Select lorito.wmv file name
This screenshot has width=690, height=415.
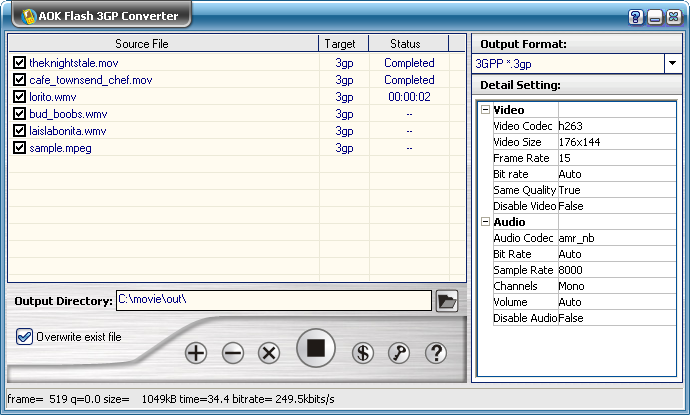[53, 97]
